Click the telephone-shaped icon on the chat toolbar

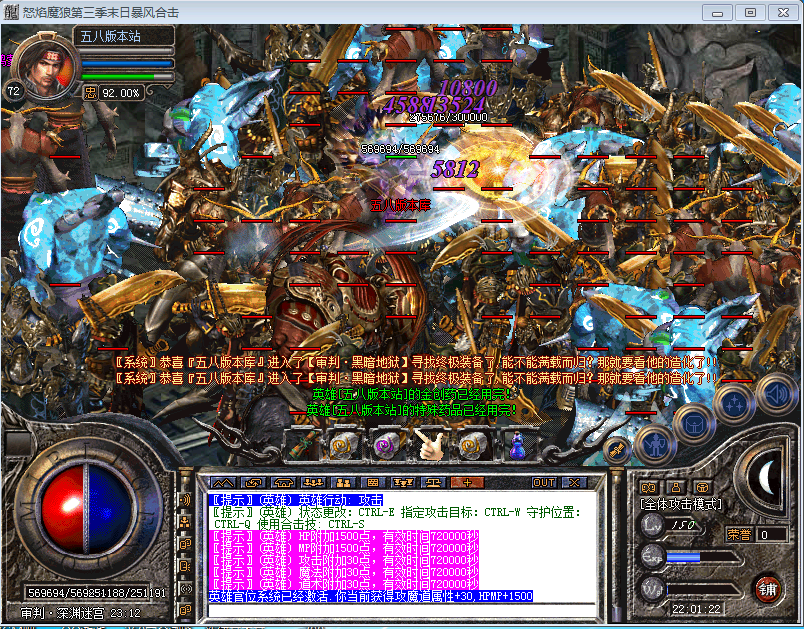click(x=284, y=482)
